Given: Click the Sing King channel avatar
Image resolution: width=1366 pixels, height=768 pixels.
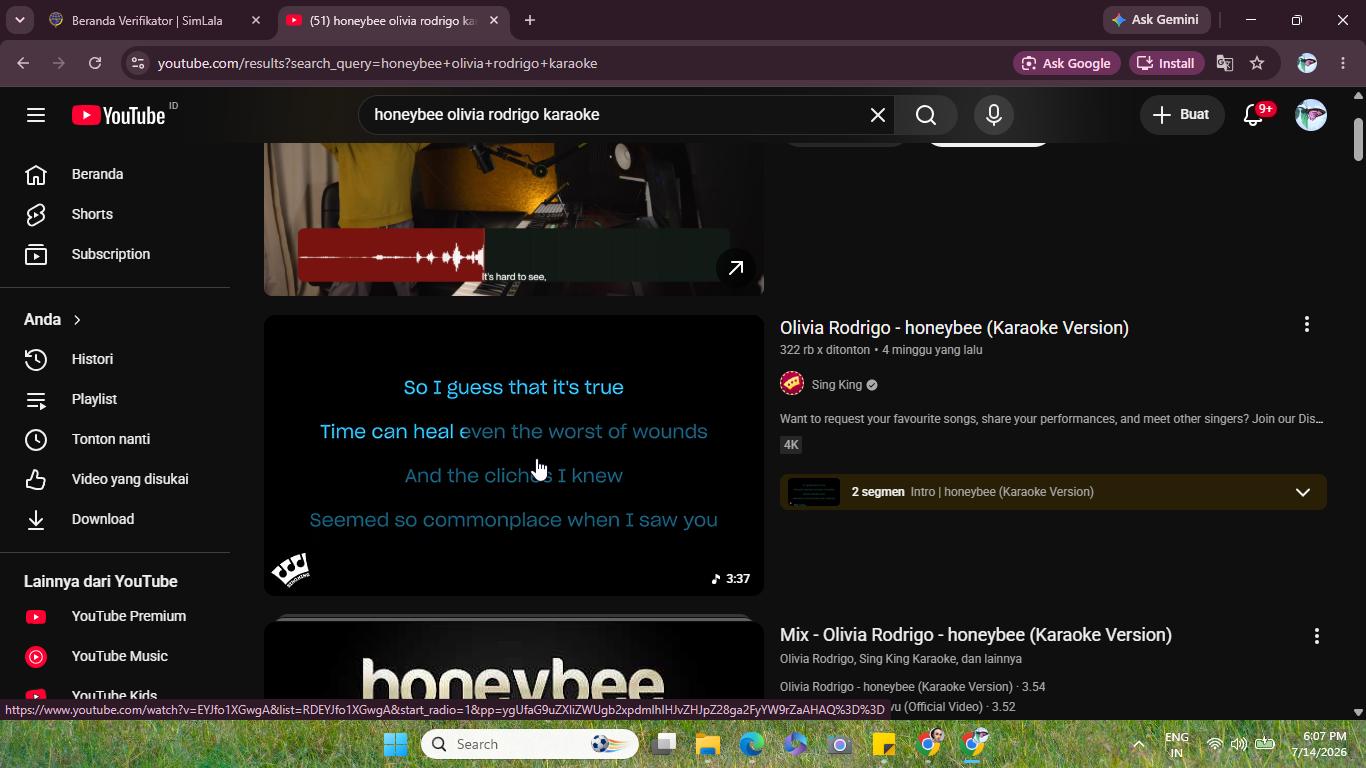Looking at the screenshot, I should [792, 384].
